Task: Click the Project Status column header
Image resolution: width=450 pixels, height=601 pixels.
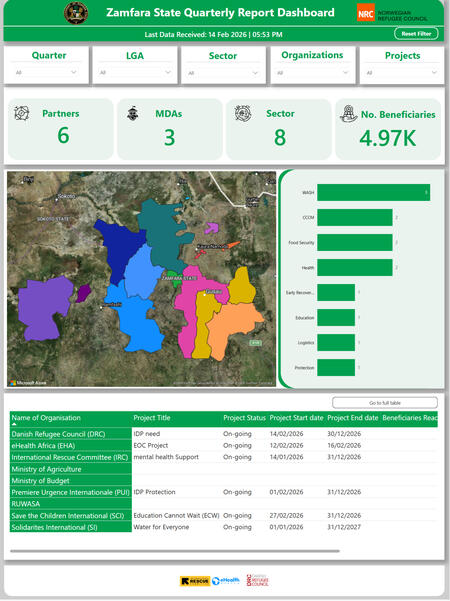Action: 245,418
